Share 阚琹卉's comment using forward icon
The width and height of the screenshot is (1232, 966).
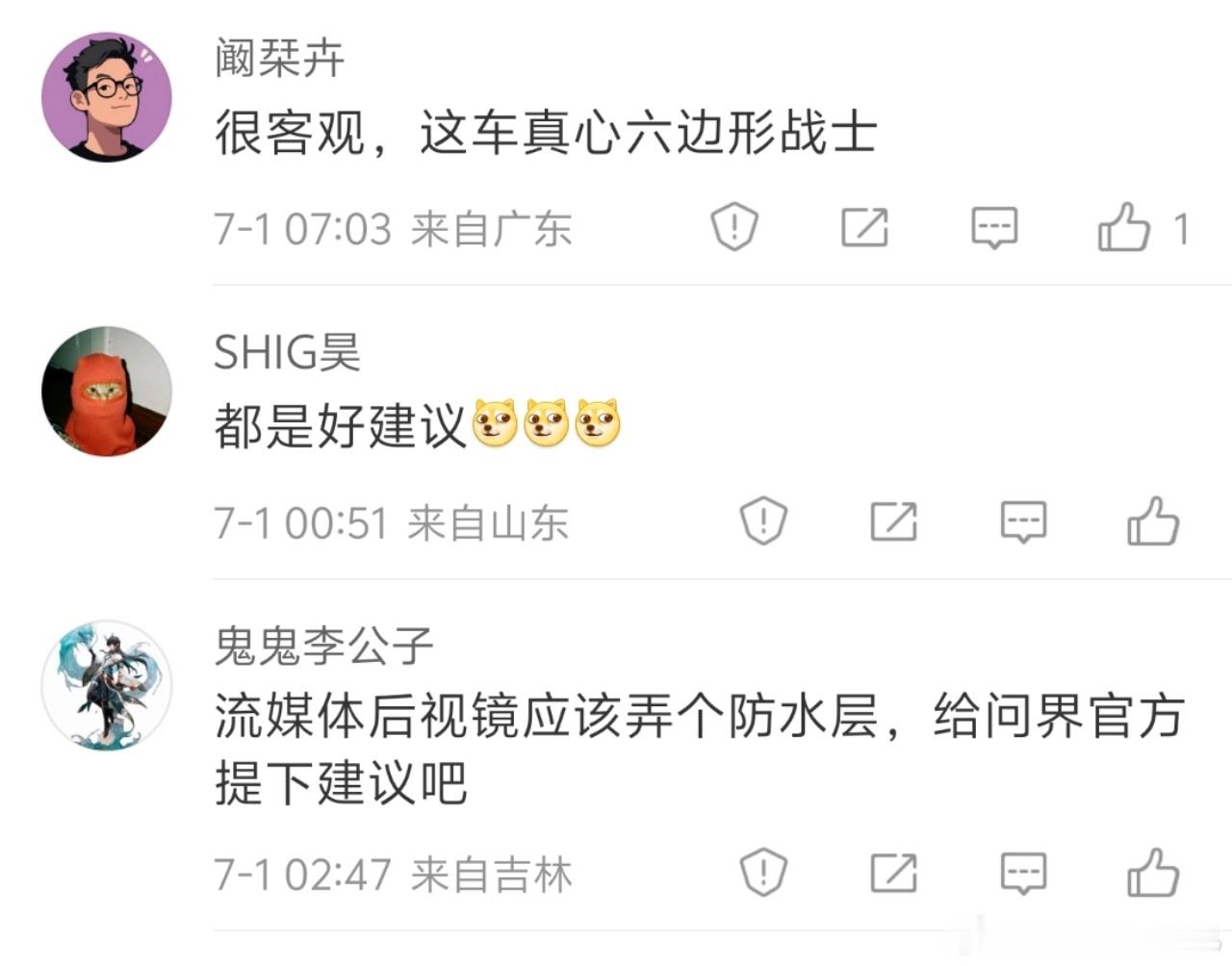click(x=864, y=227)
